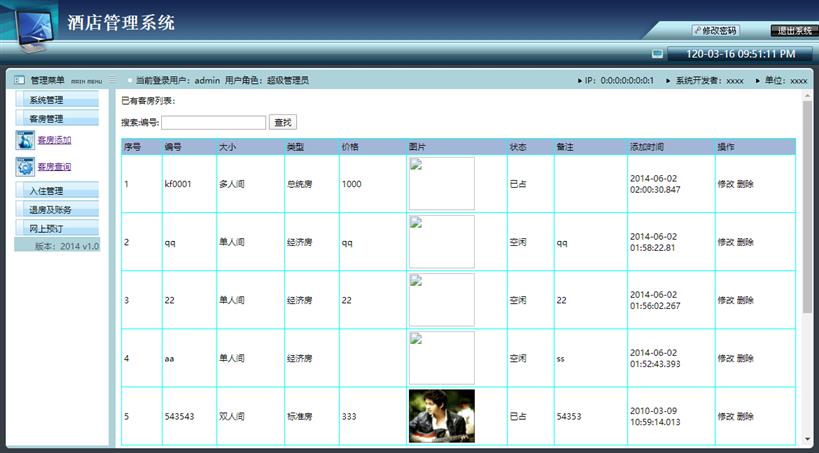
Task: Click the broken image in row 1
Action: click(441, 184)
